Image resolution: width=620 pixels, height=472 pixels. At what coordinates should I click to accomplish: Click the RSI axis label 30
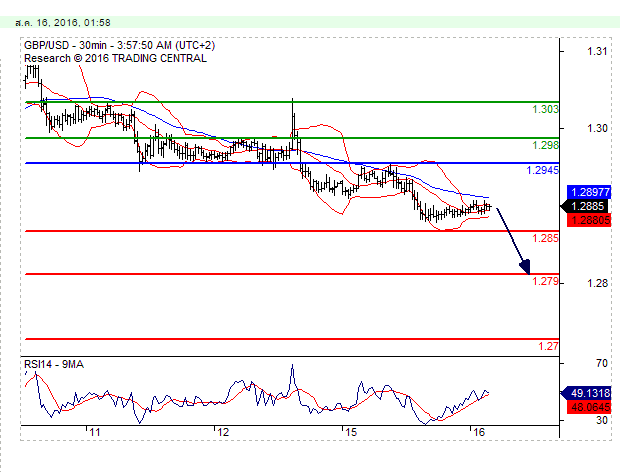point(602,420)
